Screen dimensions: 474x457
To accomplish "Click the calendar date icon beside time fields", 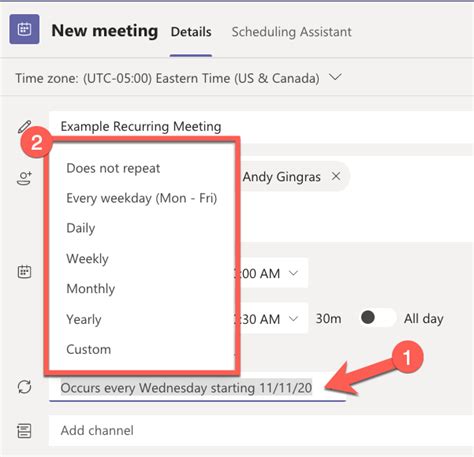I will click(x=24, y=272).
